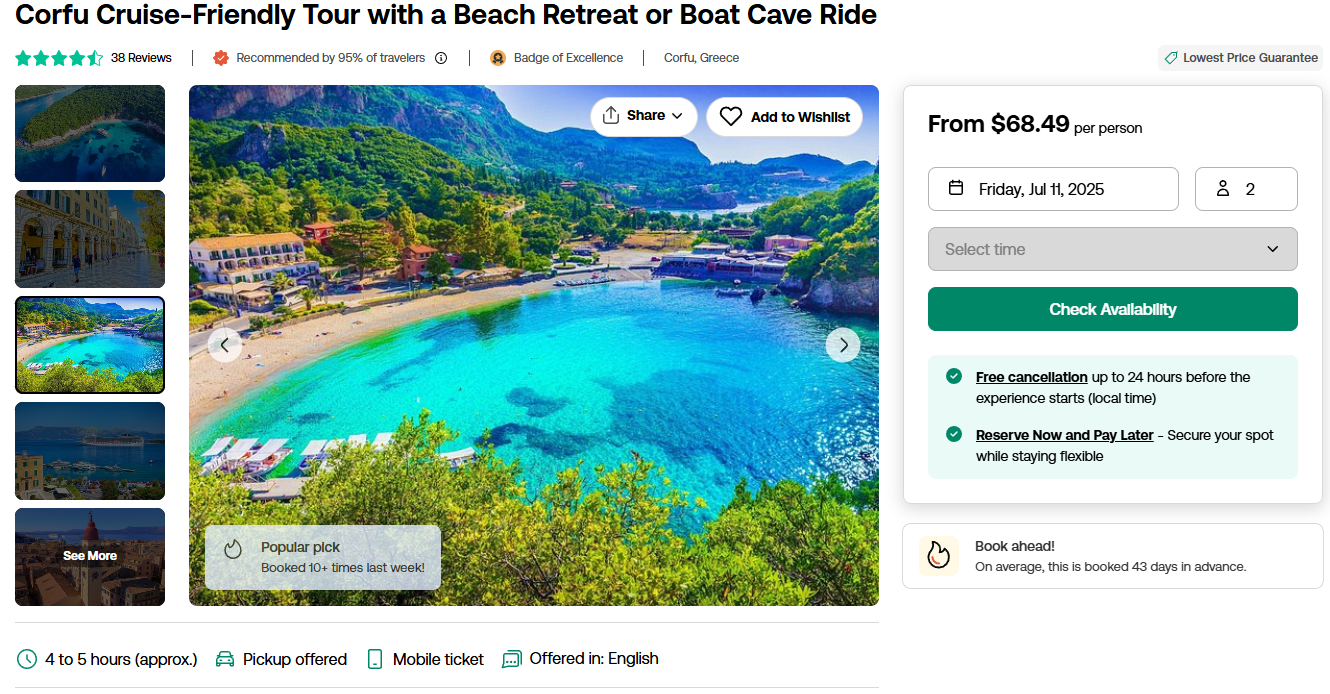Click the Friday, Jul 11, 2025 date field
The width and height of the screenshot is (1330, 694).
point(1053,189)
